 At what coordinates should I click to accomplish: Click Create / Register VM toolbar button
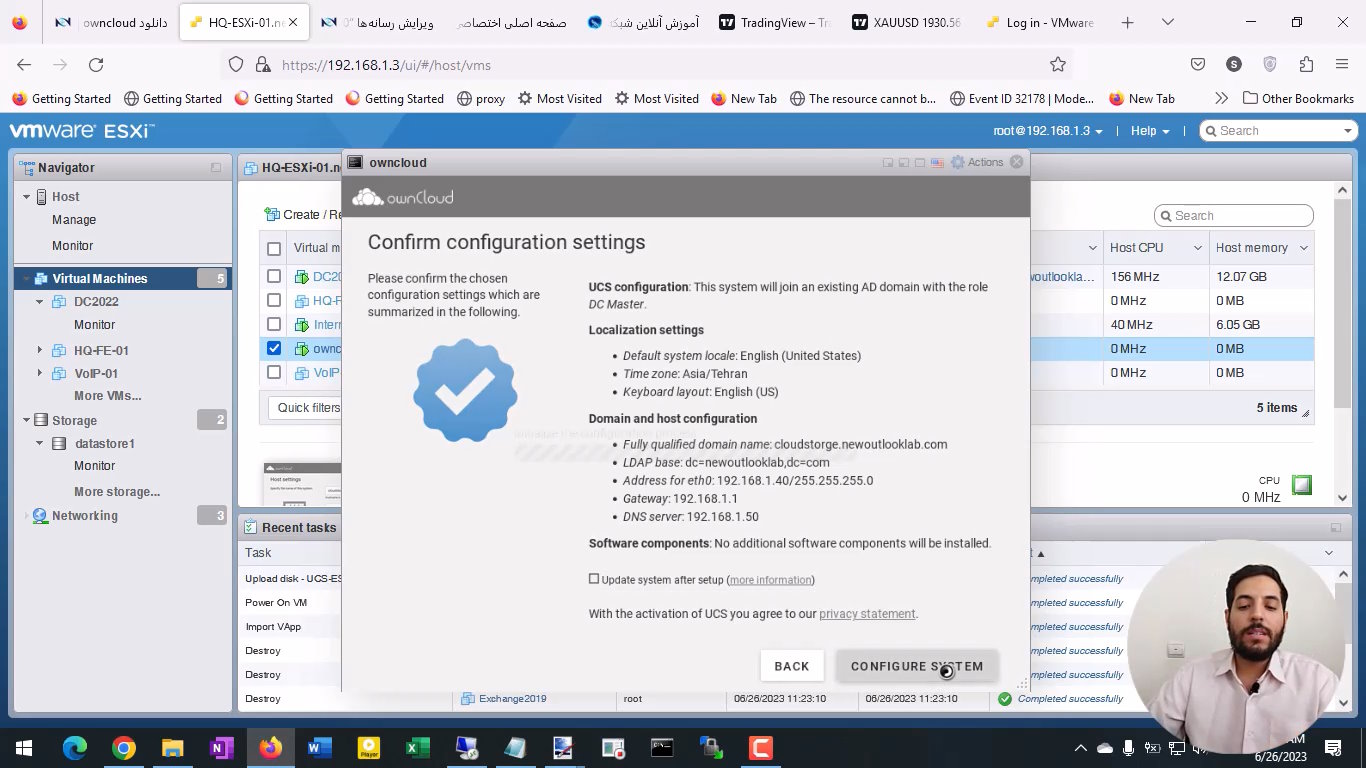[x=304, y=214]
